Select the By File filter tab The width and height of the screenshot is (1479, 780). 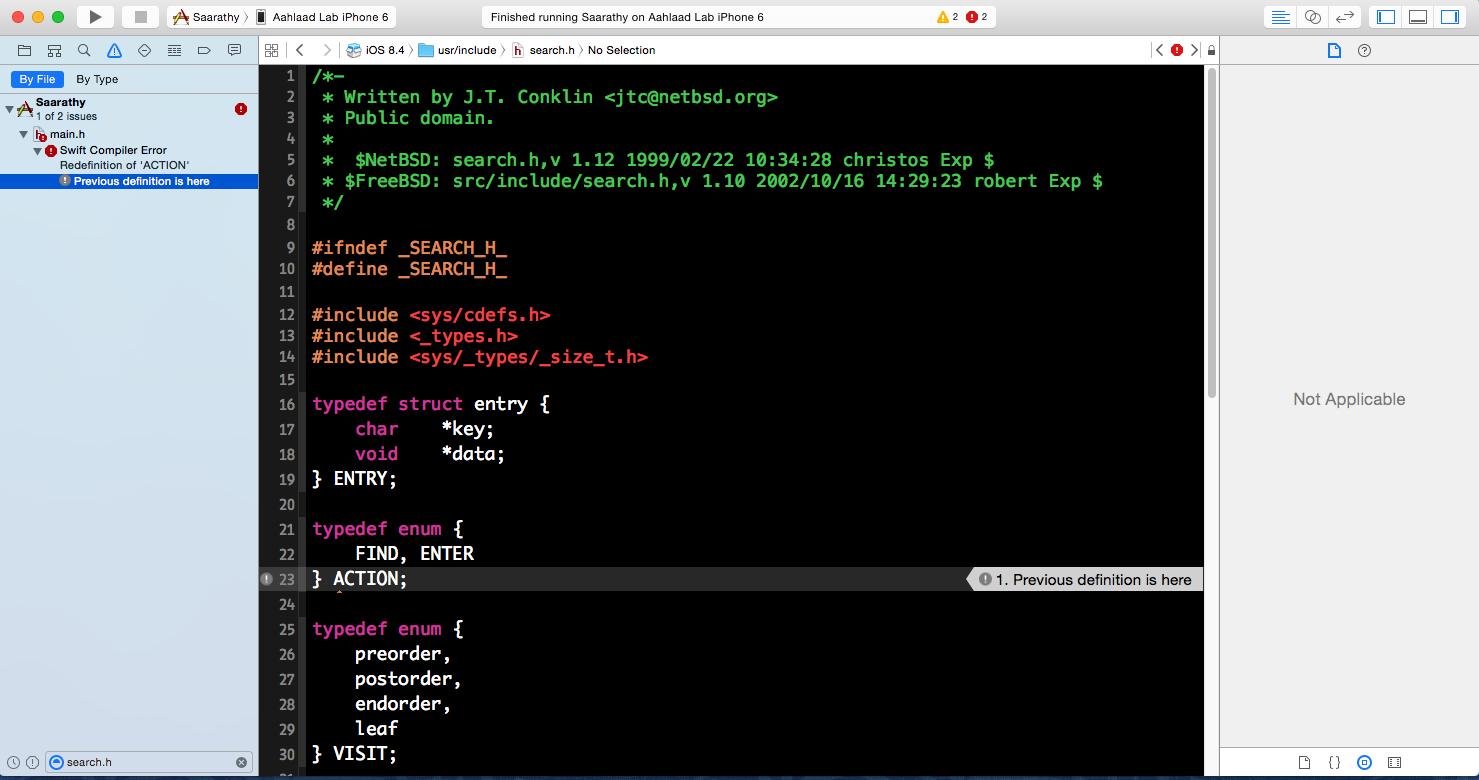38,79
